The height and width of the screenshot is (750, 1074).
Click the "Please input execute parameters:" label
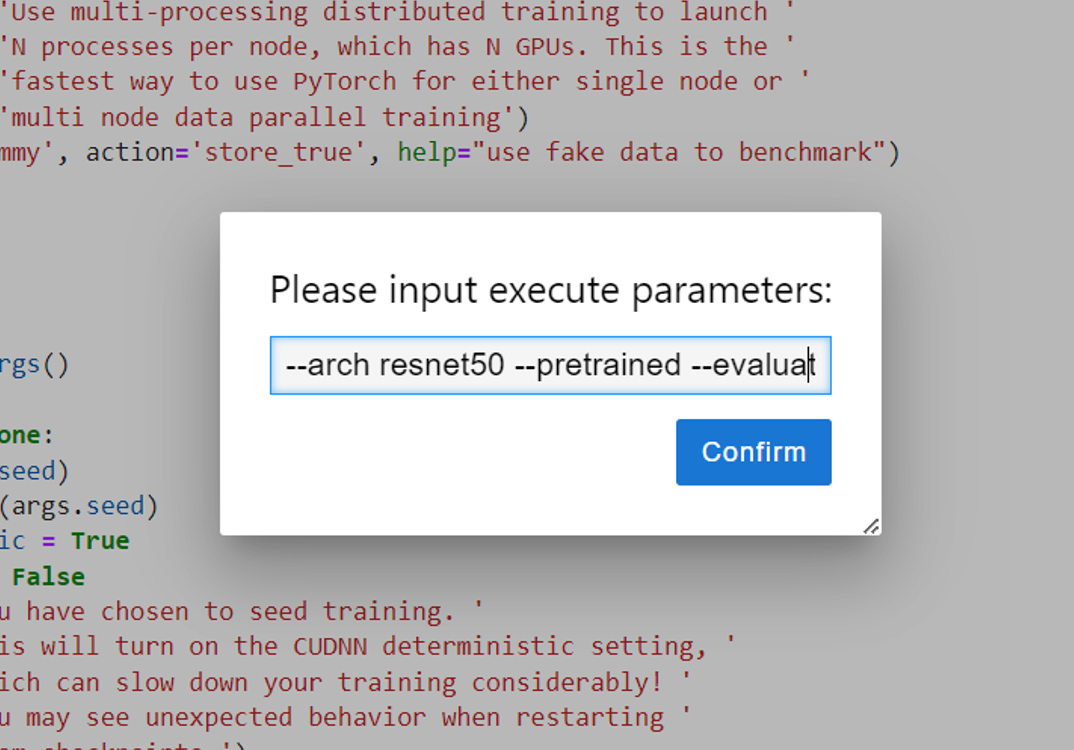550,290
